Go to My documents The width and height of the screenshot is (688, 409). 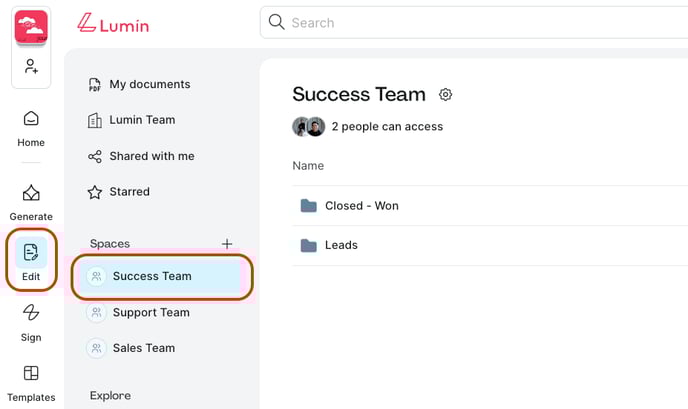(x=140, y=84)
